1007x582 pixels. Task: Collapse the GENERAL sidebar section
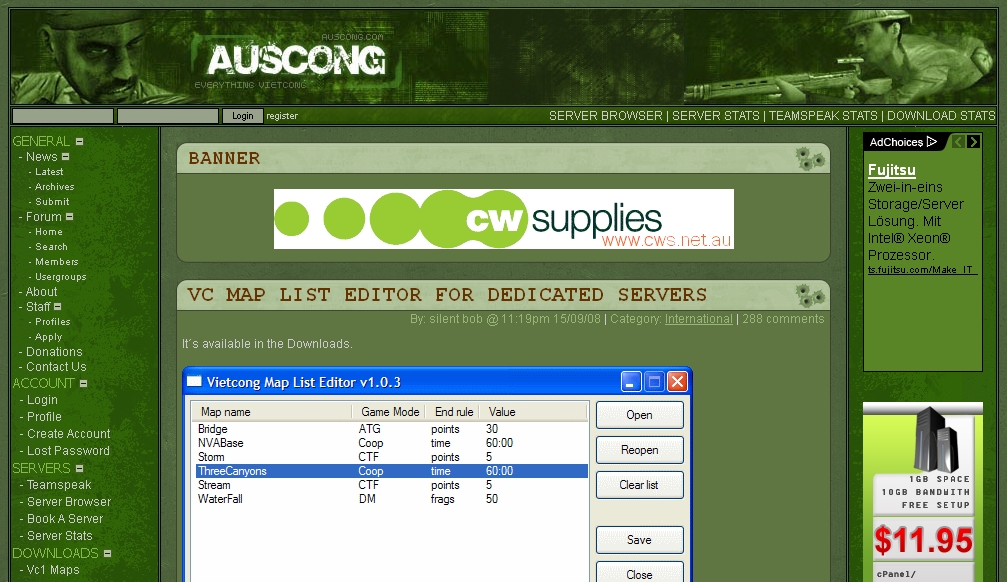click(80, 142)
